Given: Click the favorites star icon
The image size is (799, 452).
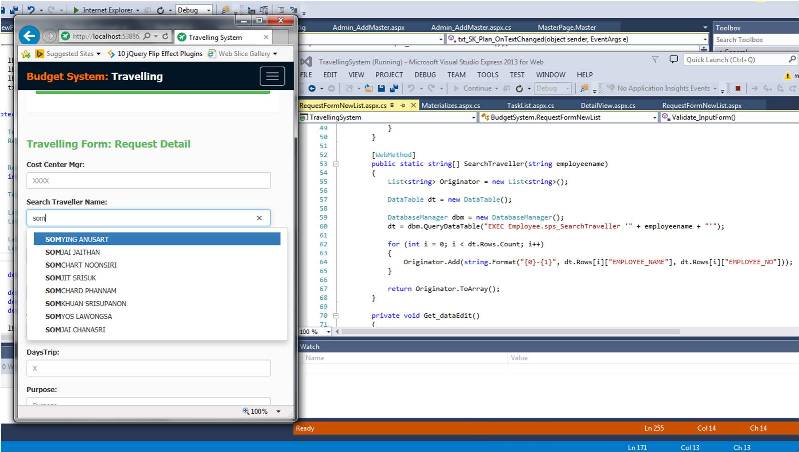Looking at the screenshot, I should tap(25, 53).
